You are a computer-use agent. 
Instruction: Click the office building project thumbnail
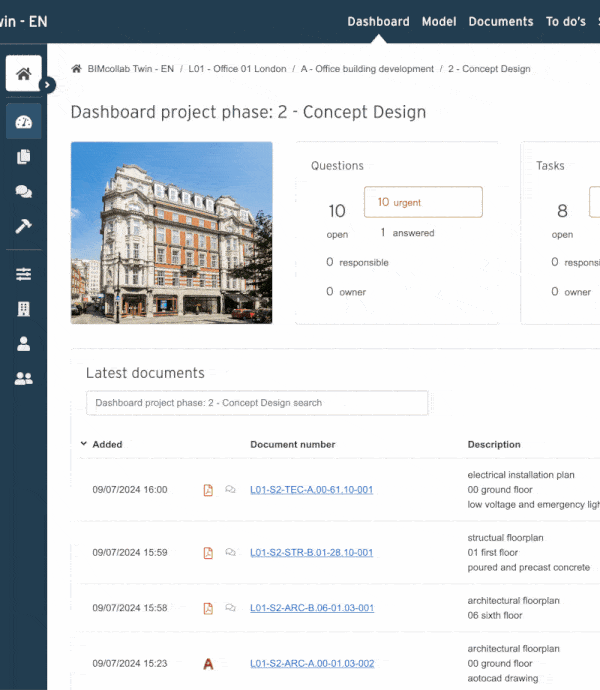pos(172,233)
